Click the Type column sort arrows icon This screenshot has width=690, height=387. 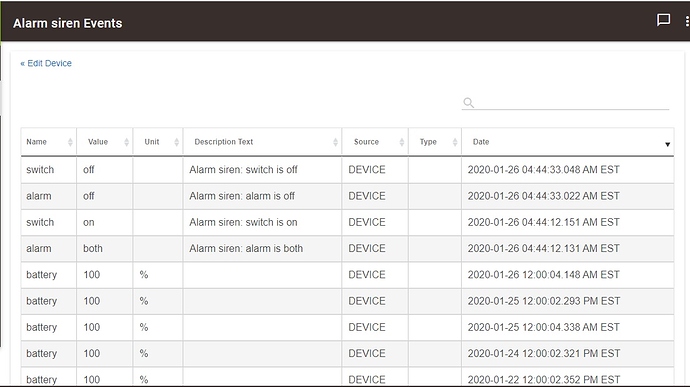click(455, 142)
